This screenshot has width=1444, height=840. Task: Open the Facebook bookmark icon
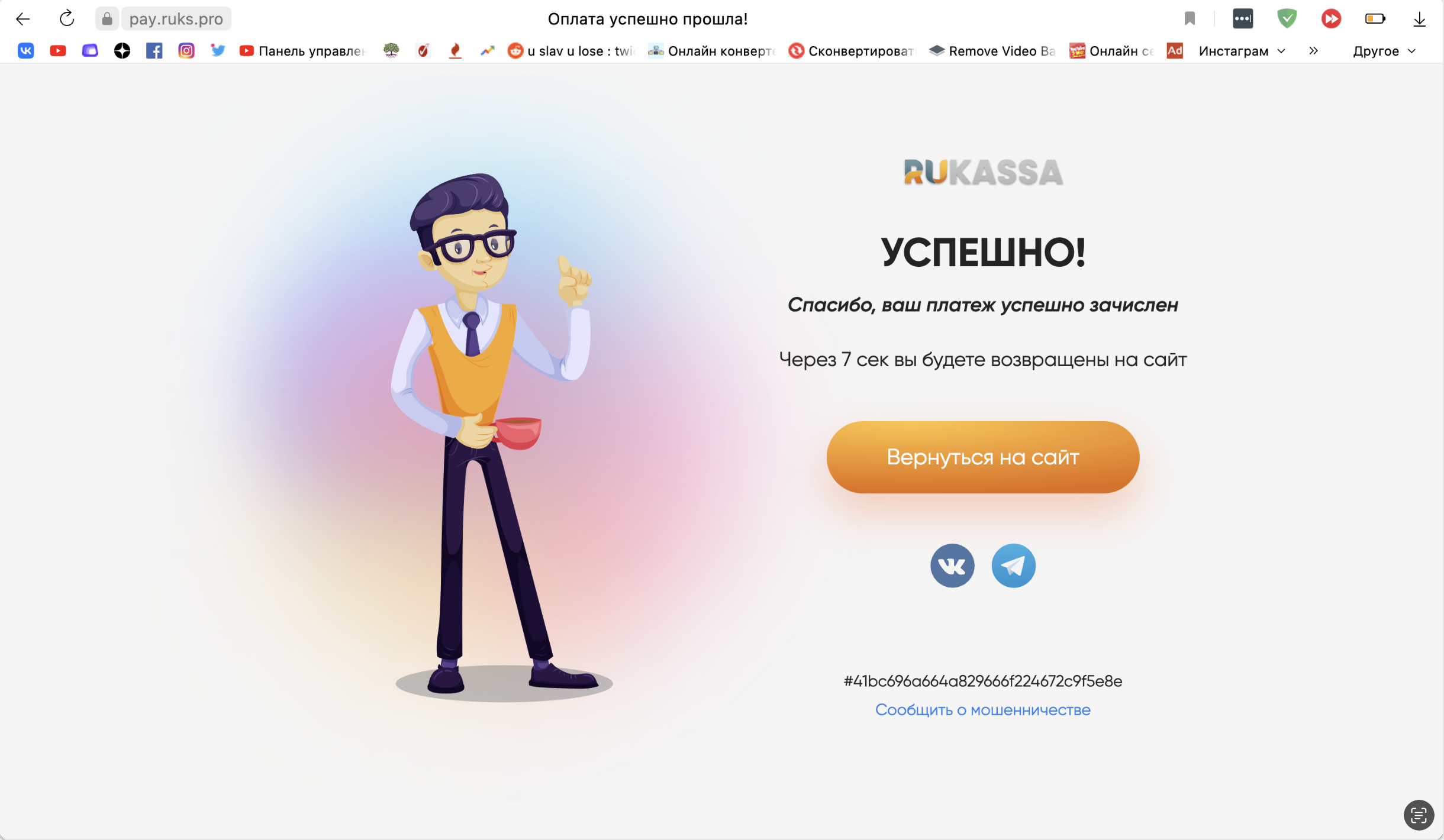[x=154, y=51]
